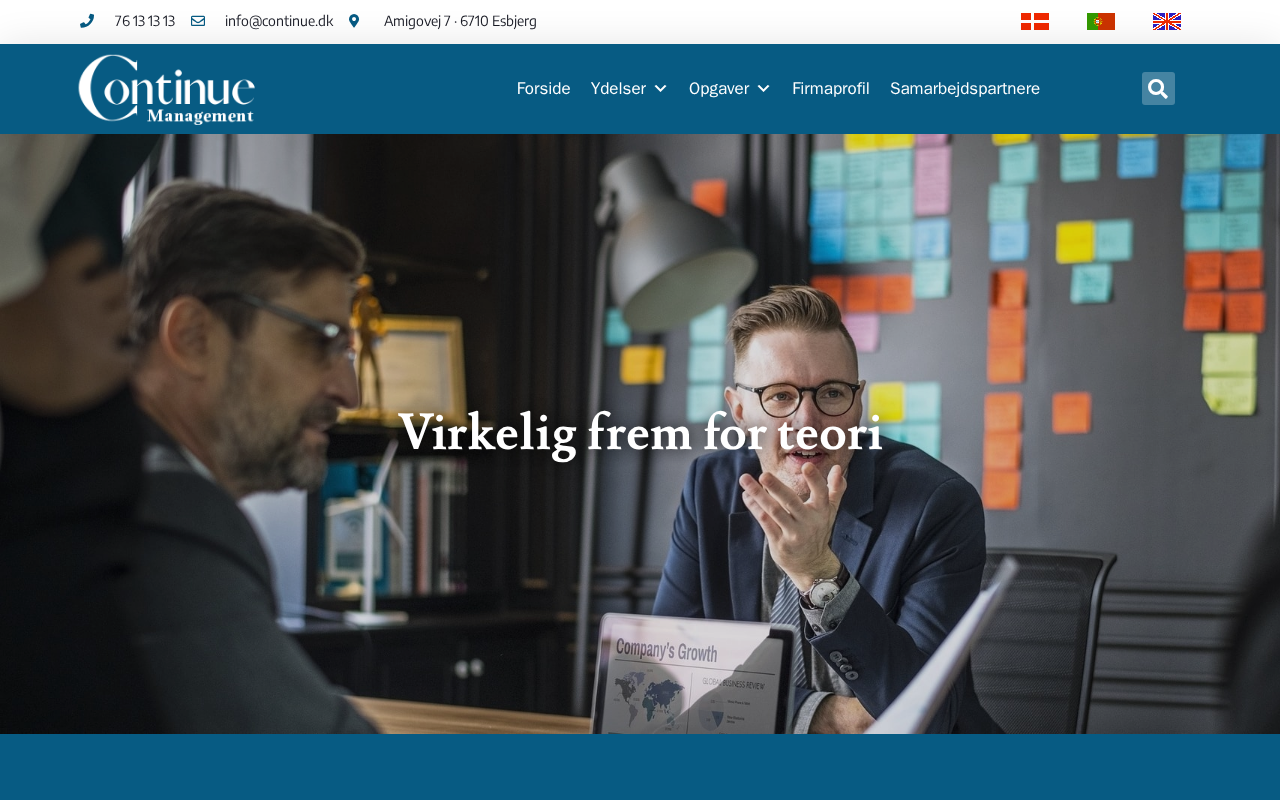Click the envelope email icon
The width and height of the screenshot is (1280, 800).
(x=198, y=21)
